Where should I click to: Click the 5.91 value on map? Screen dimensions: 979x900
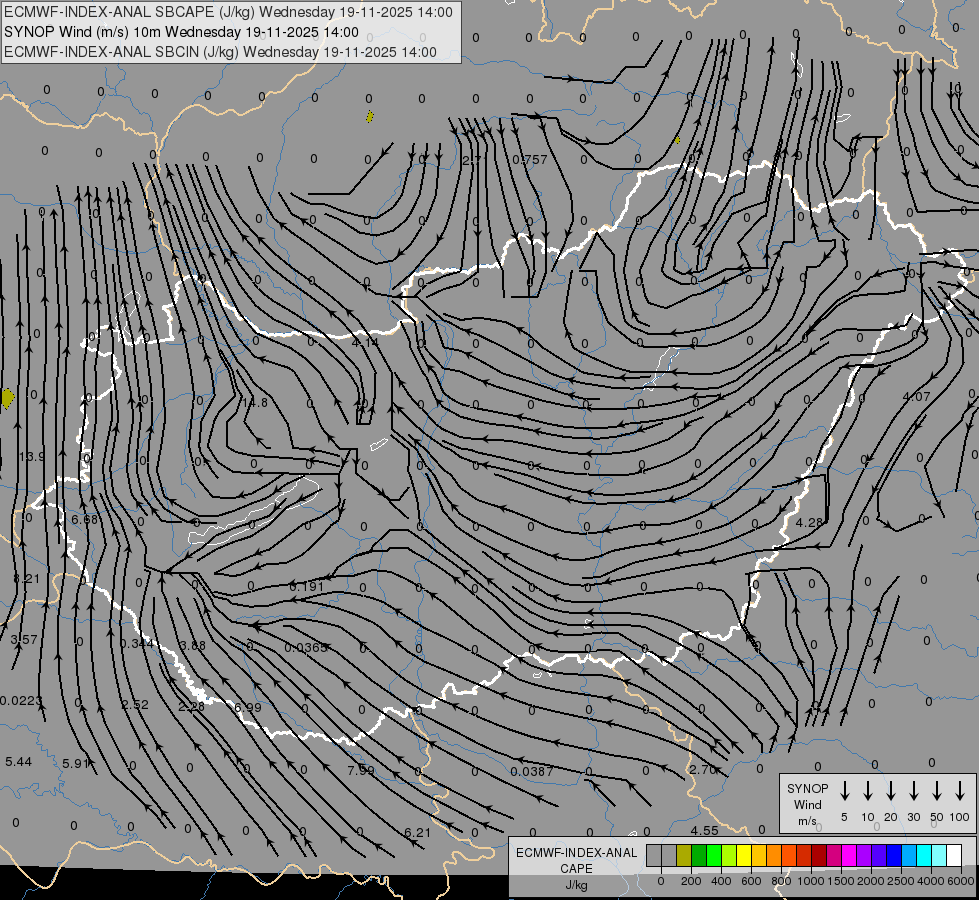click(76, 764)
